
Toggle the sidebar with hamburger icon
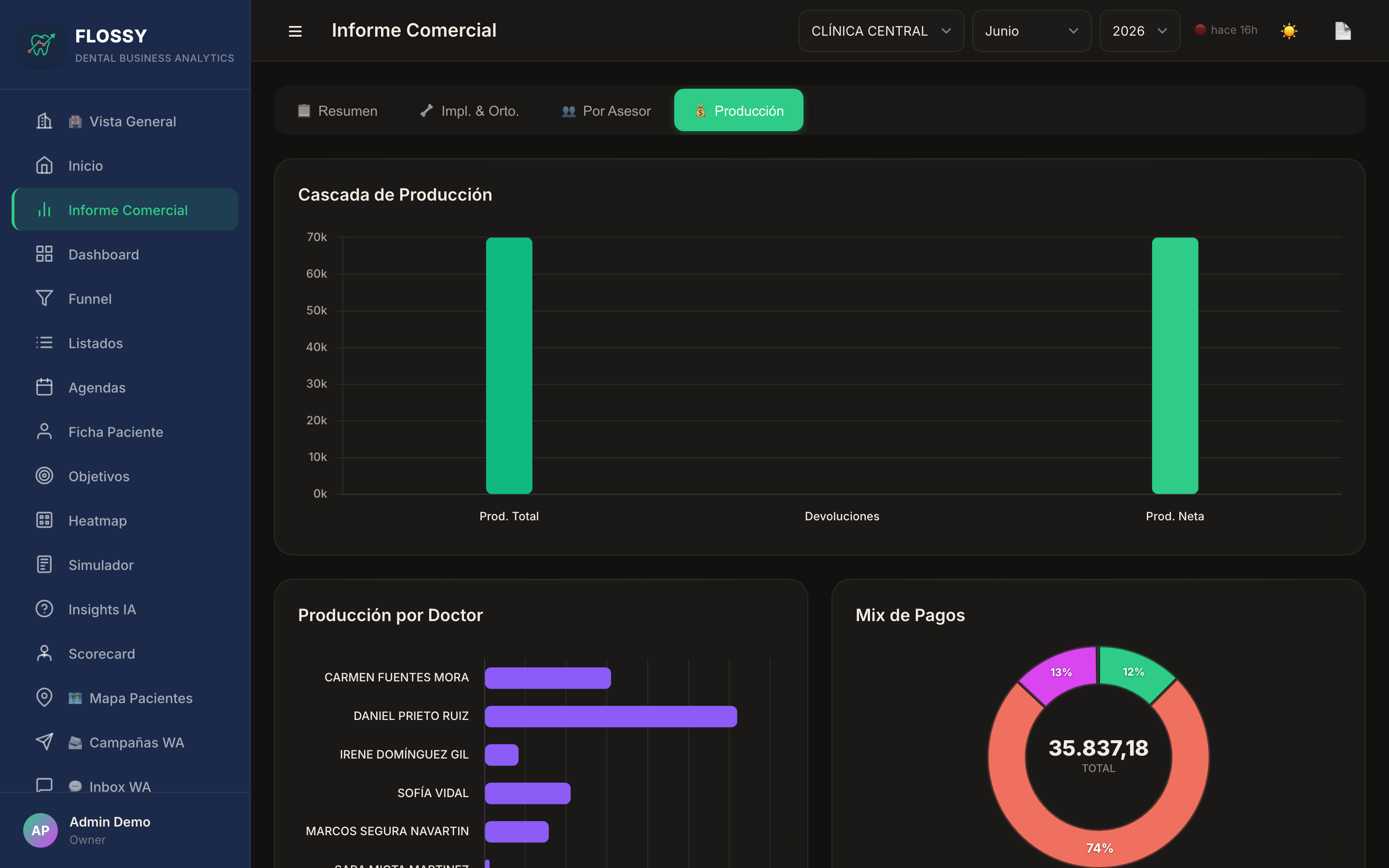[x=295, y=31]
